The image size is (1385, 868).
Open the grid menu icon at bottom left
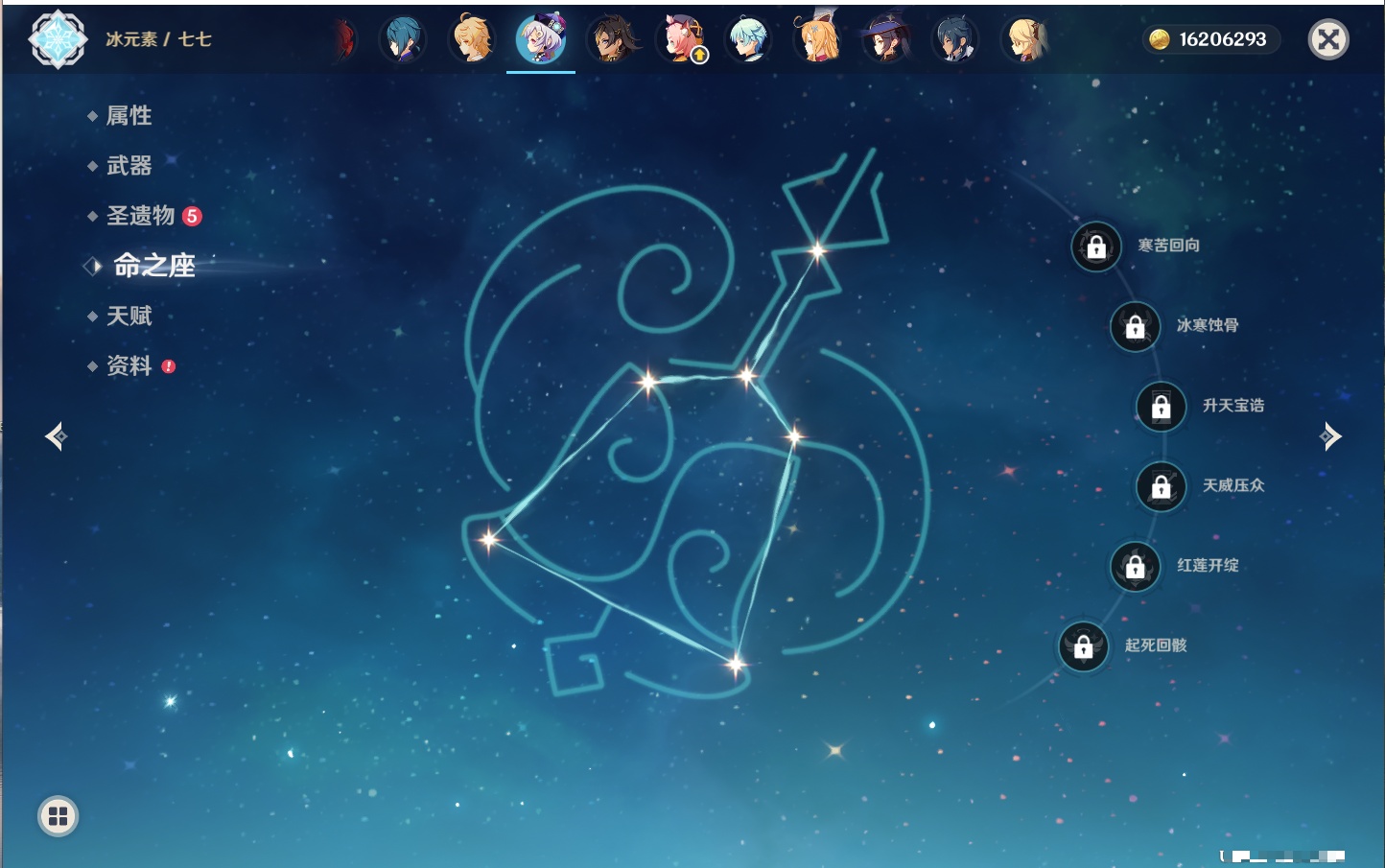[x=58, y=816]
